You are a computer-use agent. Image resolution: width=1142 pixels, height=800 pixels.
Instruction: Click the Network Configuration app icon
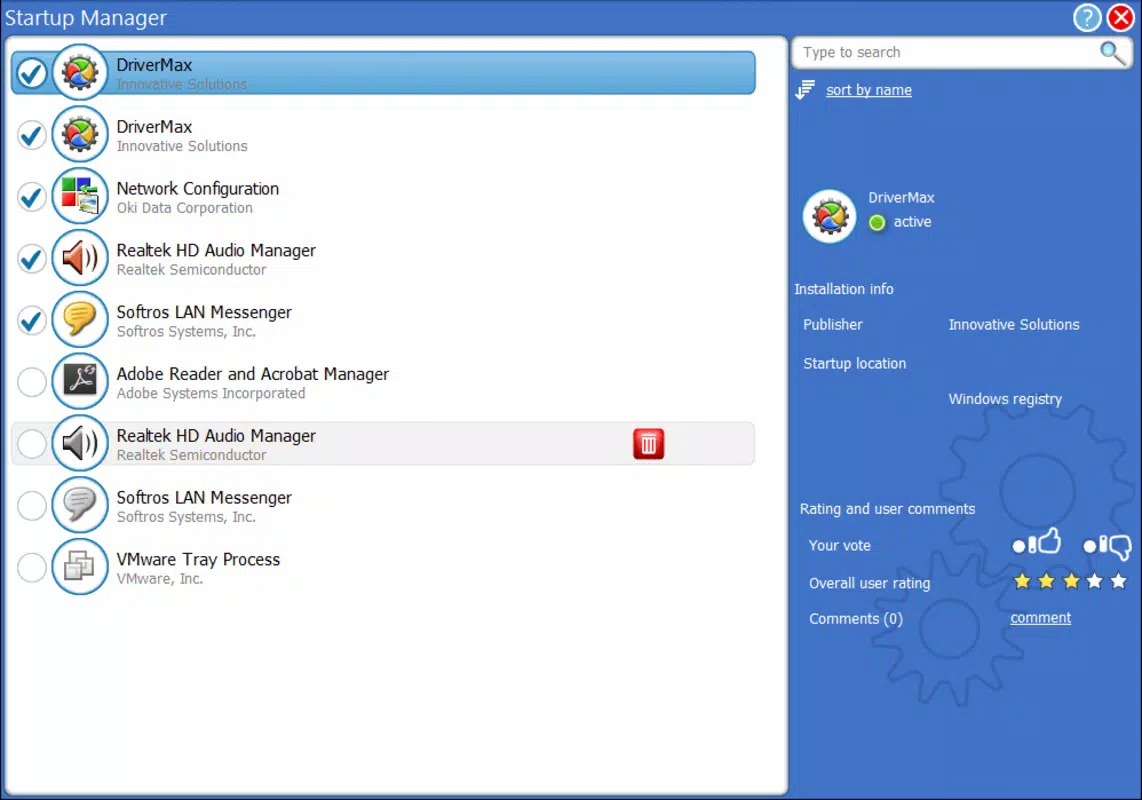[x=80, y=196]
